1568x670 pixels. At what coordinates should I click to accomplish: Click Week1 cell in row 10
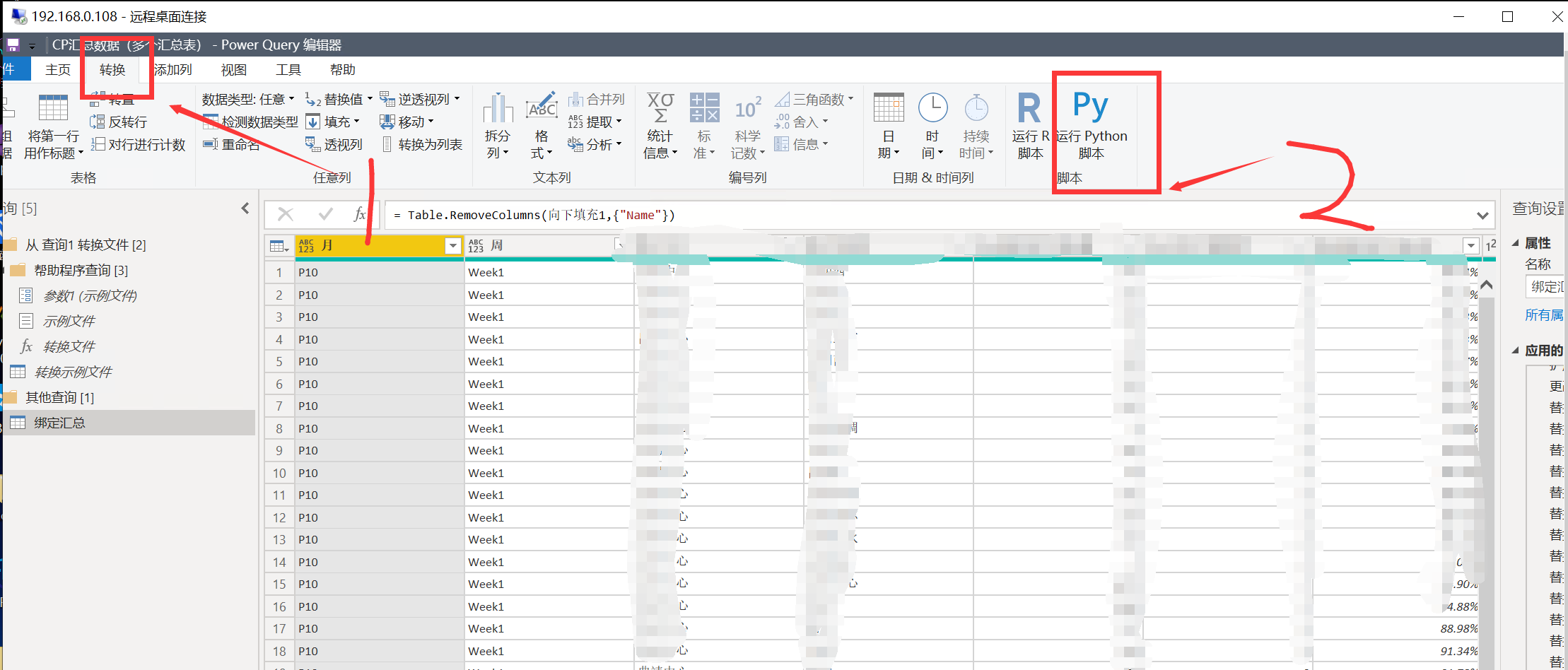pyautogui.click(x=549, y=473)
